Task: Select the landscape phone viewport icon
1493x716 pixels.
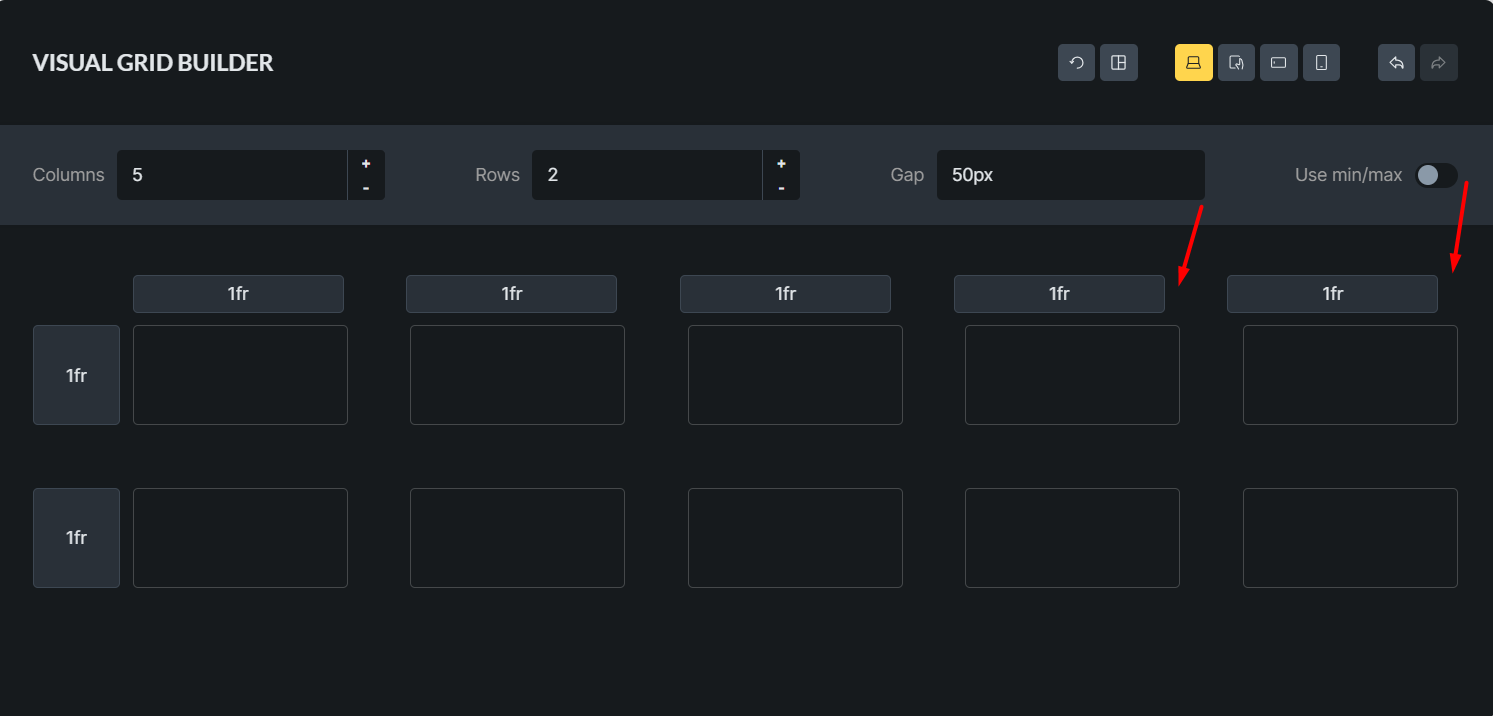Action: pyautogui.click(x=1278, y=63)
